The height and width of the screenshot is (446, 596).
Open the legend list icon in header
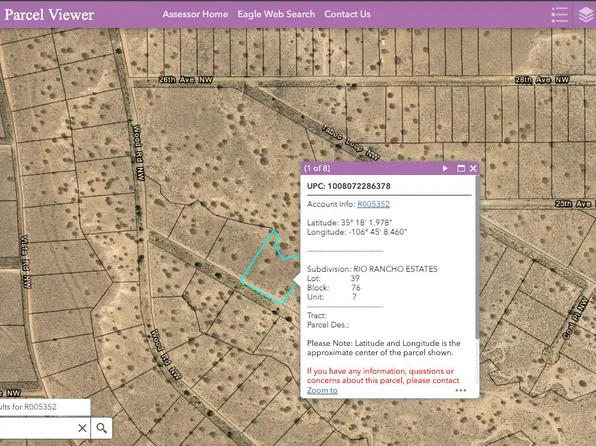coord(560,14)
